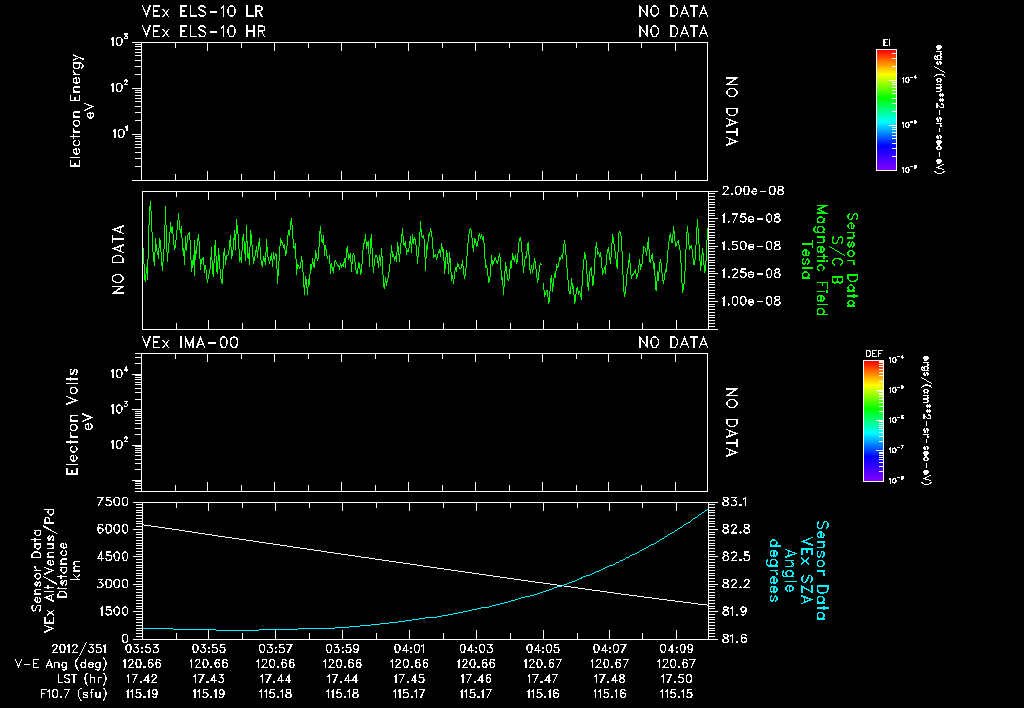
Task: Click the 1.50e-08 tick label
Action: pyautogui.click(x=751, y=246)
